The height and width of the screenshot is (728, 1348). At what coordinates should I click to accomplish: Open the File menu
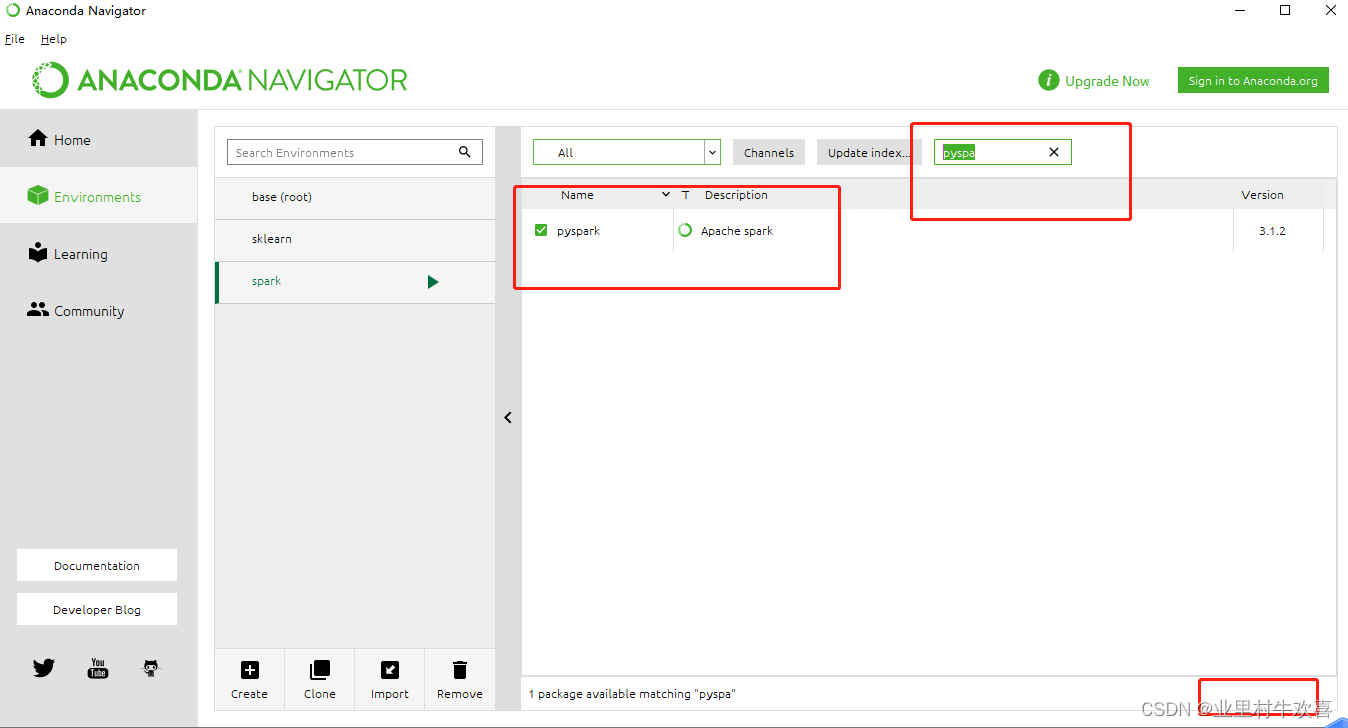point(15,39)
